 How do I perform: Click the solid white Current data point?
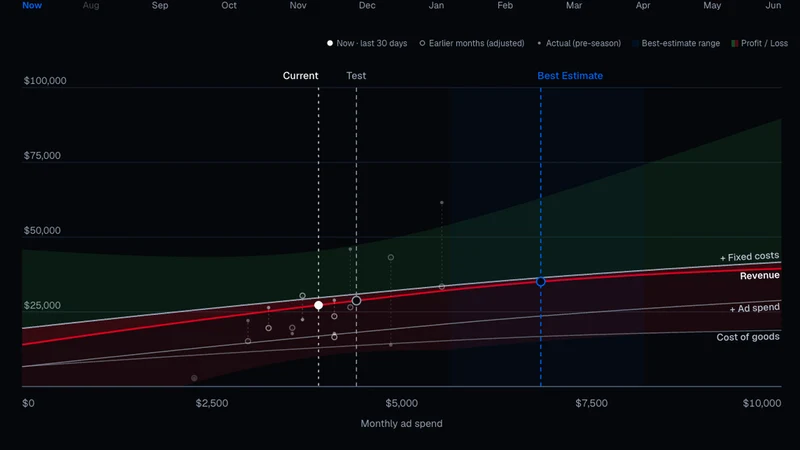coord(318,305)
